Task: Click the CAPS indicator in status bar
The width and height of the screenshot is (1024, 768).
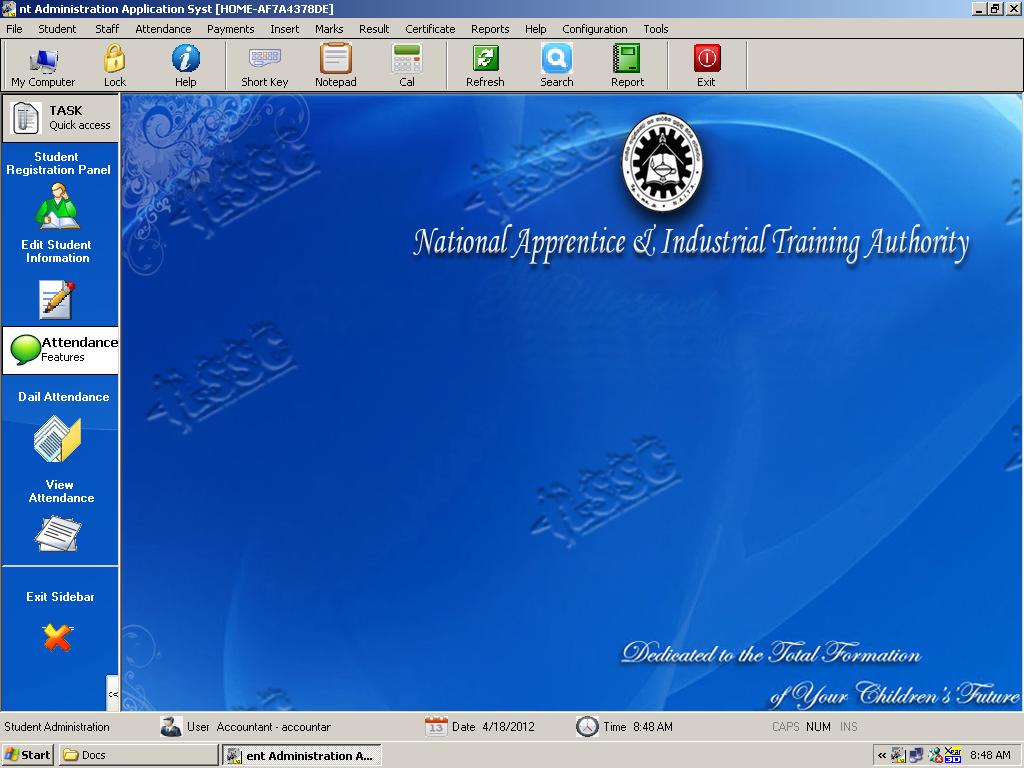Action: tap(786, 726)
